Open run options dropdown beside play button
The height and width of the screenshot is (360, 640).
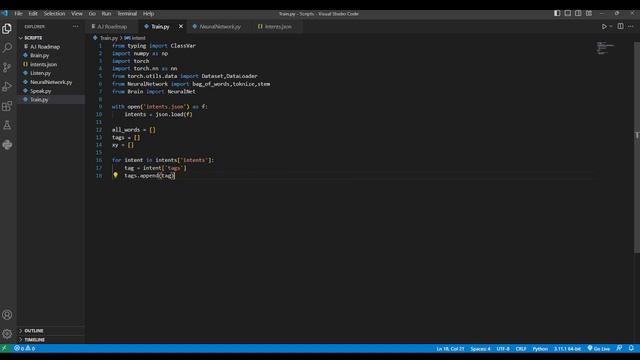(x=611, y=27)
